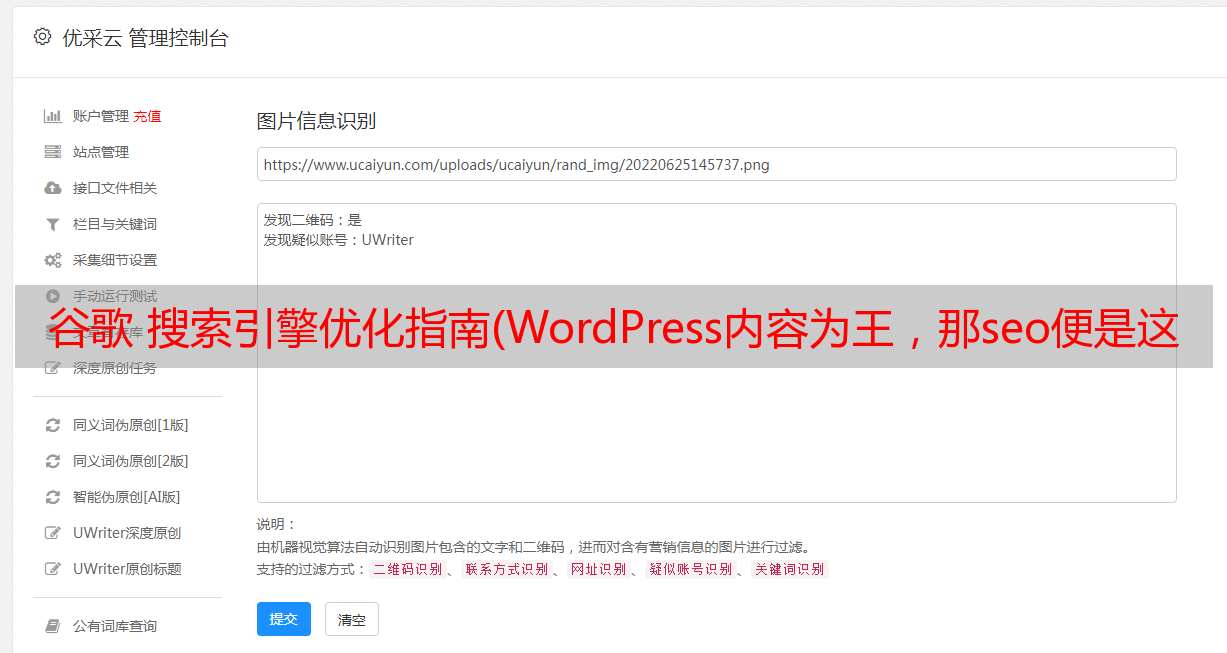Click the edit icon for UWriter原创标题
Screen dimensions: 1227x653
point(53,569)
